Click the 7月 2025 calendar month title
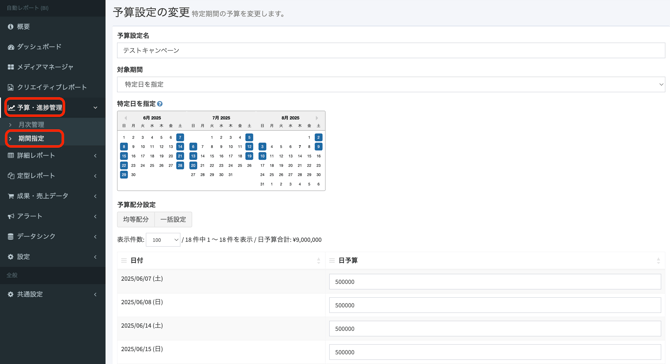The image size is (670, 364). (x=221, y=118)
